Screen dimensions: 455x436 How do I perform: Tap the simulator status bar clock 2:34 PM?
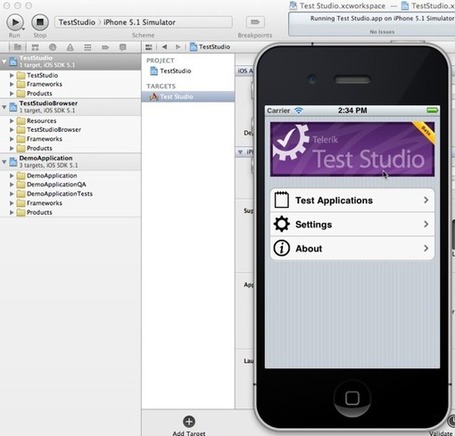tap(352, 110)
